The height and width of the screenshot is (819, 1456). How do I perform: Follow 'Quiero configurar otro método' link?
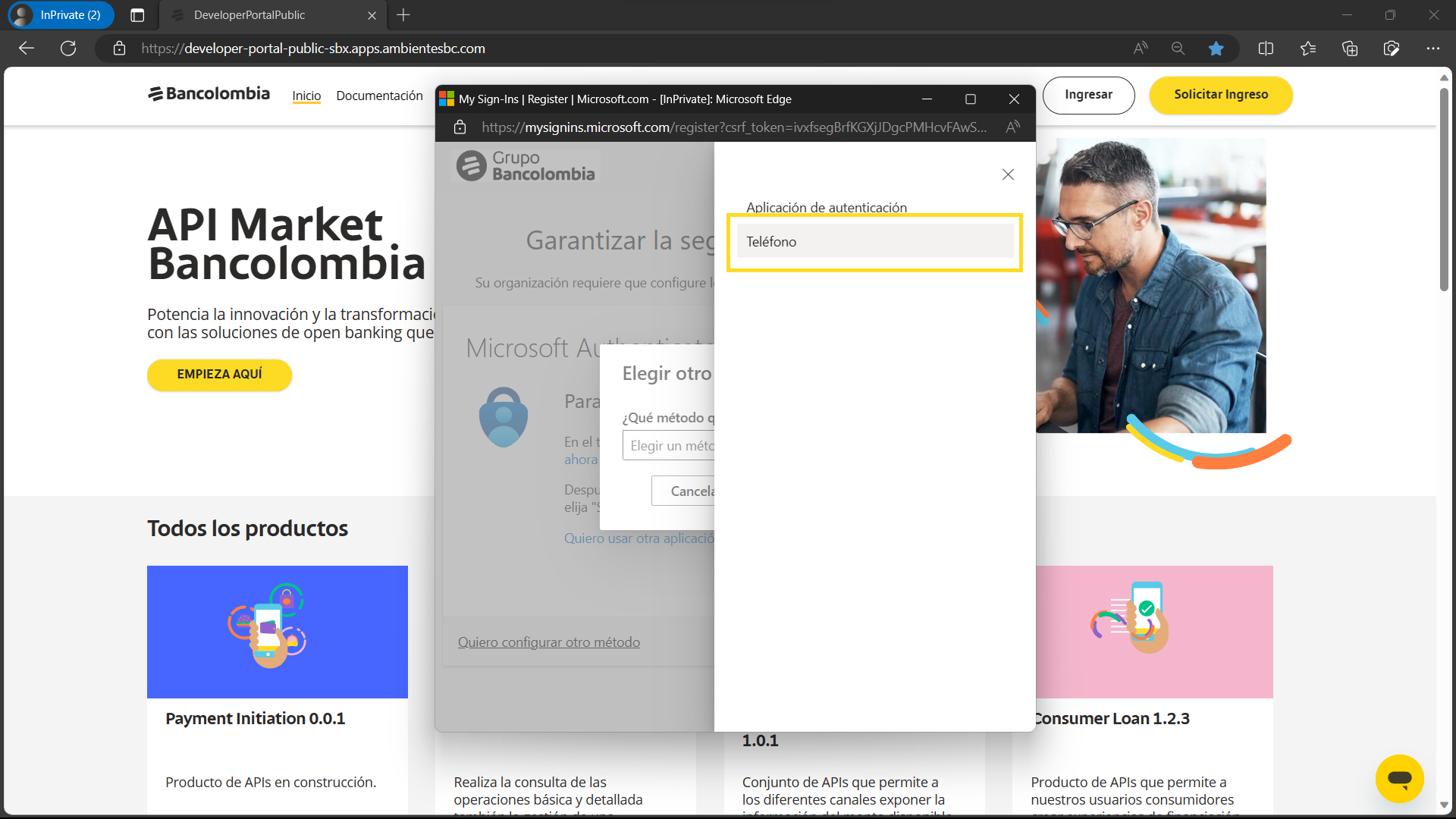549,642
